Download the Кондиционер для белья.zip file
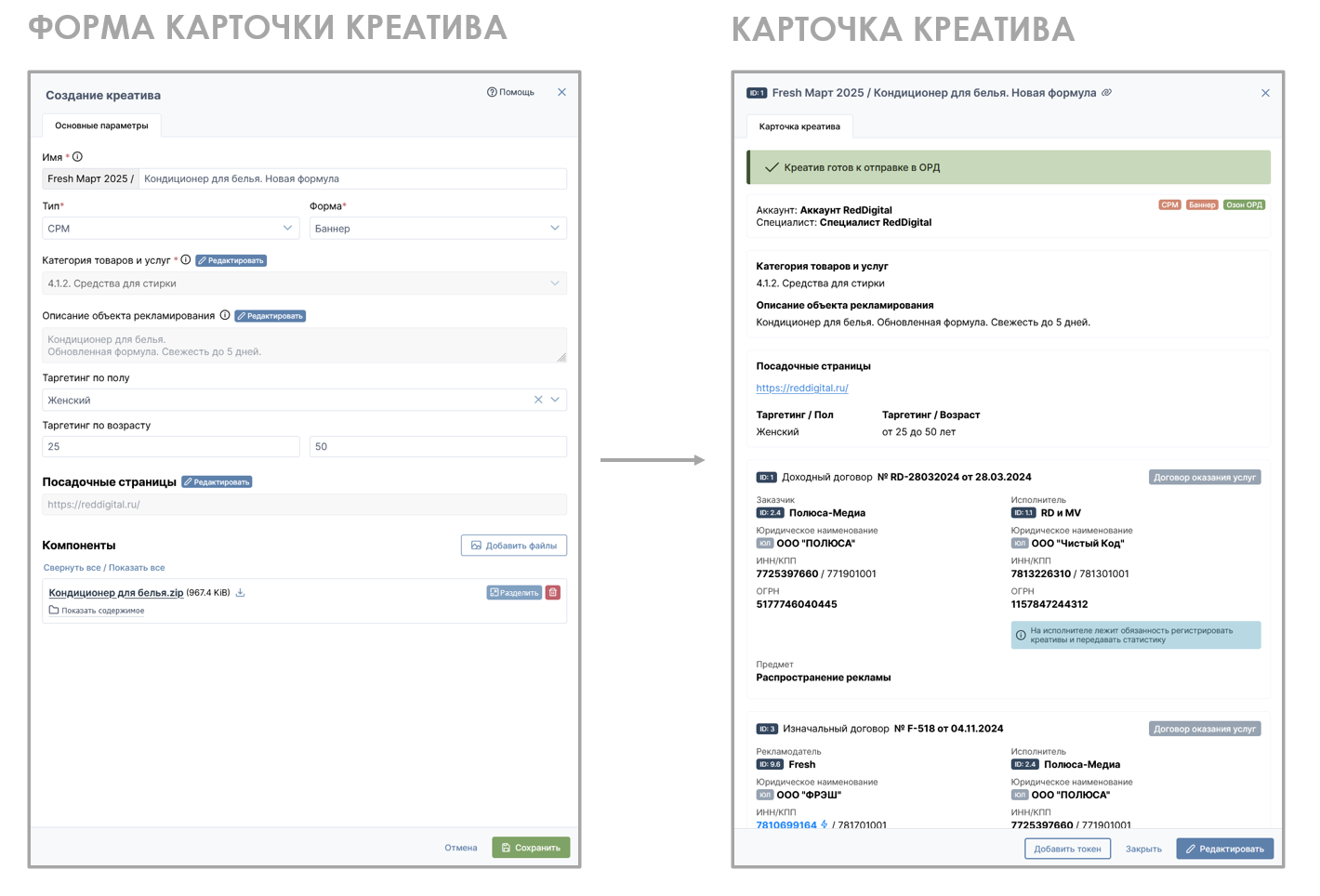The width and height of the screenshot is (1320, 896). tap(240, 593)
